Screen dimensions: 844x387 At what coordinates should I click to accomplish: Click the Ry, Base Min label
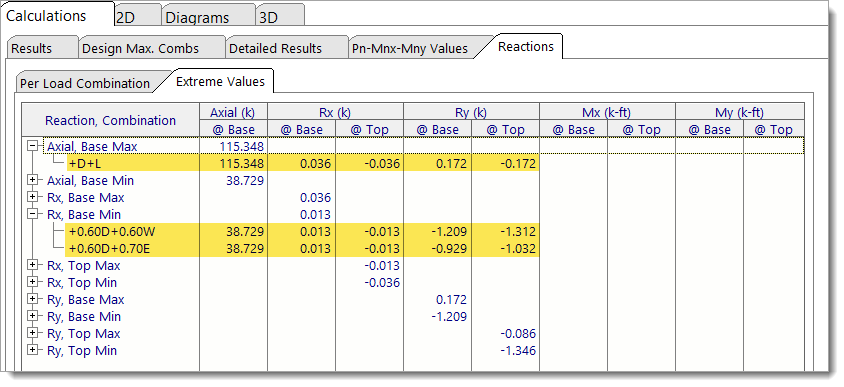click(x=84, y=316)
